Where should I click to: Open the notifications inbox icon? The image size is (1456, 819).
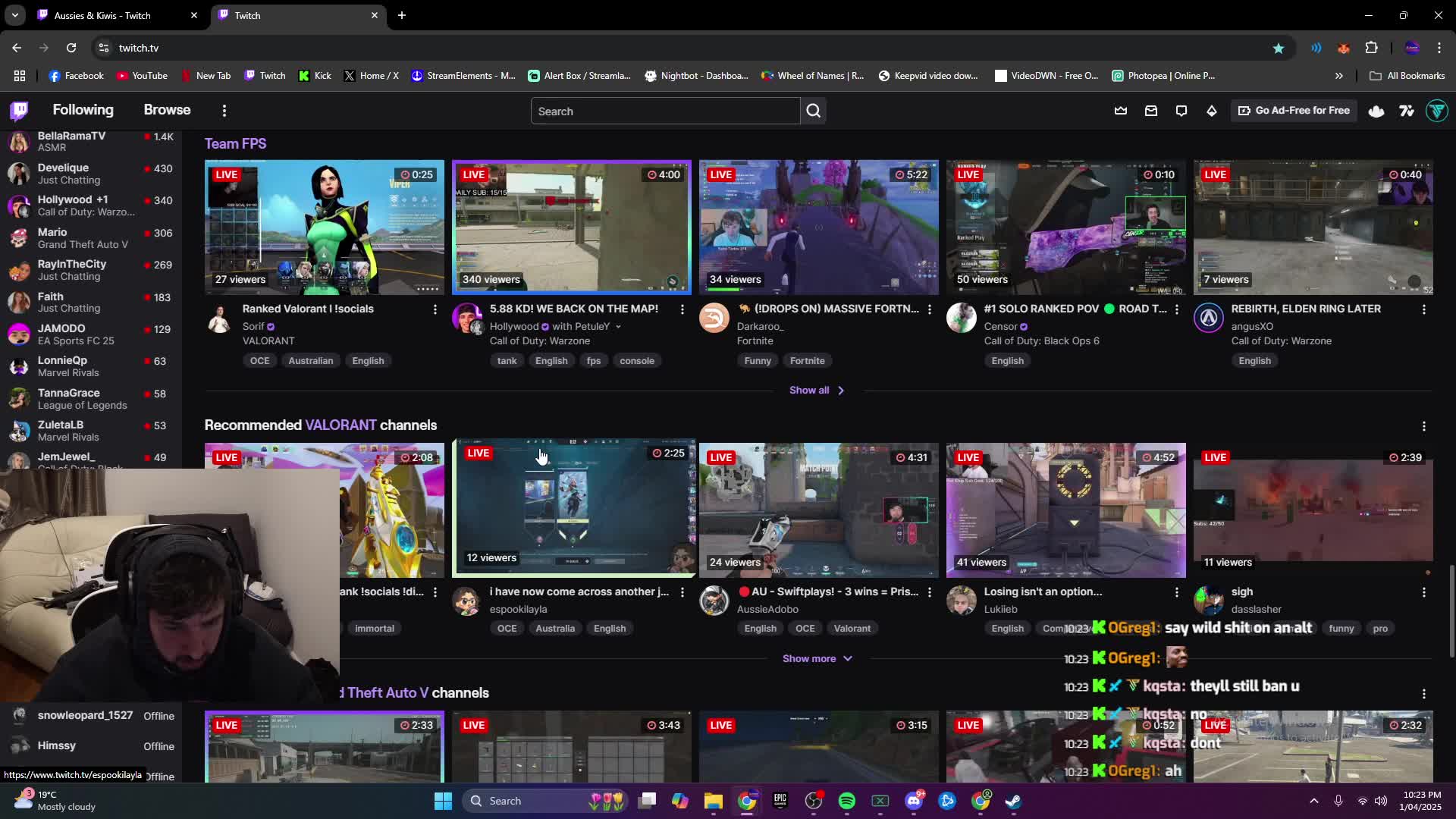(x=1151, y=111)
